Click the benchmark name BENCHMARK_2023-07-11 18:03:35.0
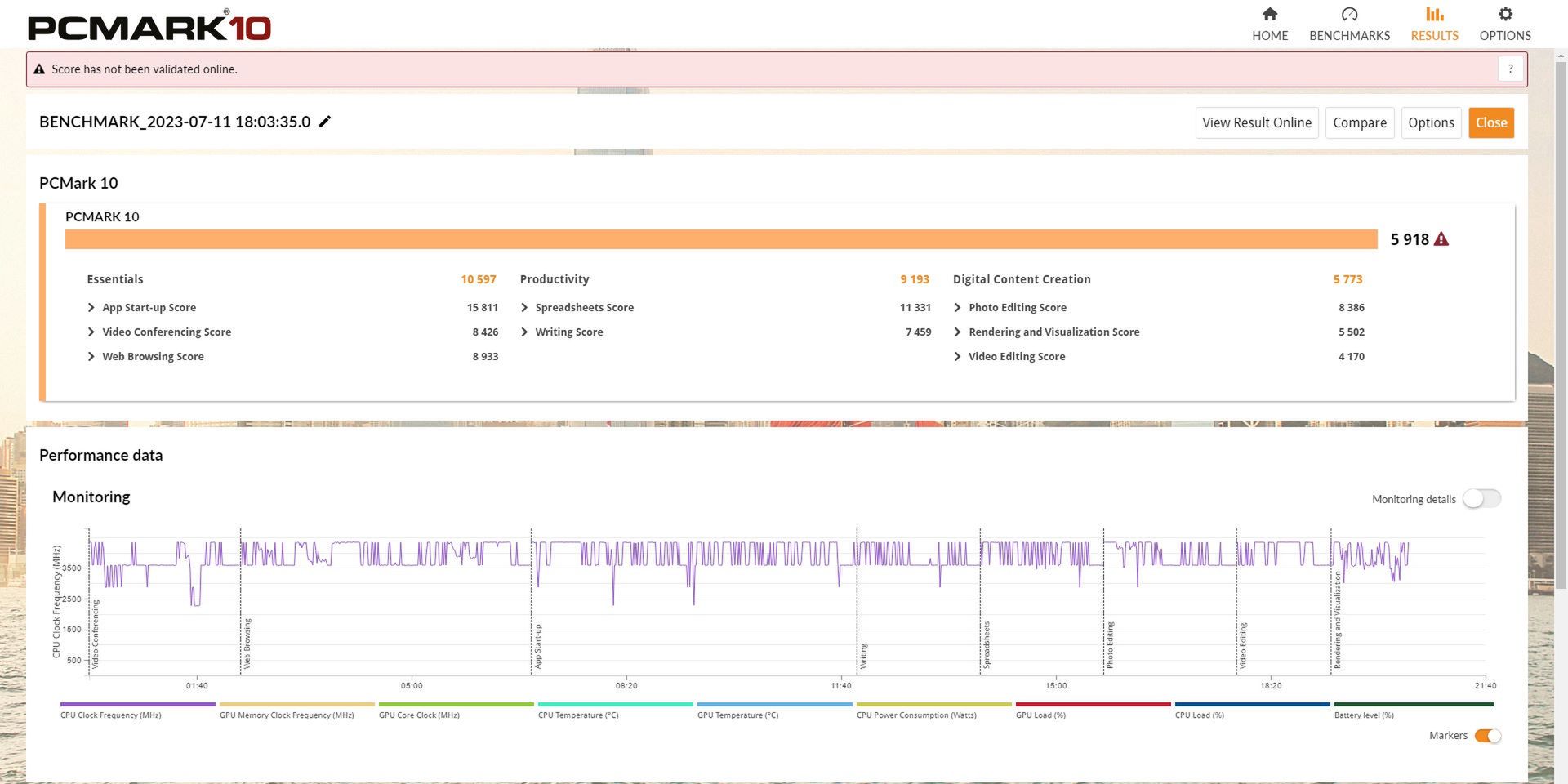The height and width of the screenshot is (784, 1568). [x=175, y=122]
